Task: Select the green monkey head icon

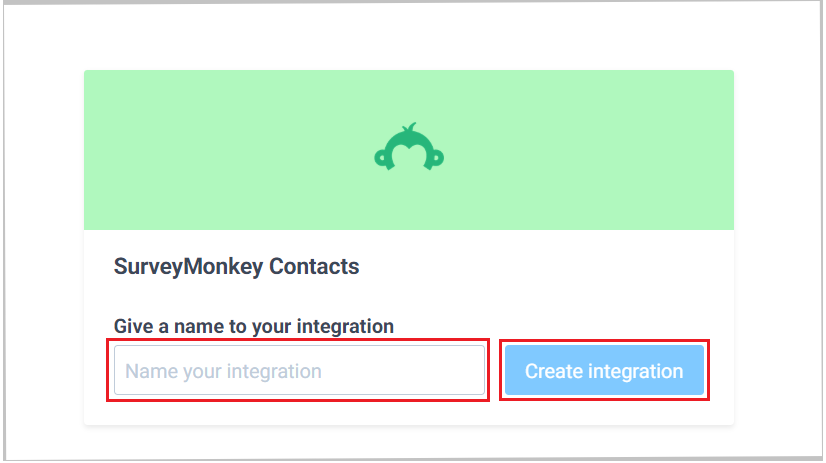Action: [x=409, y=148]
